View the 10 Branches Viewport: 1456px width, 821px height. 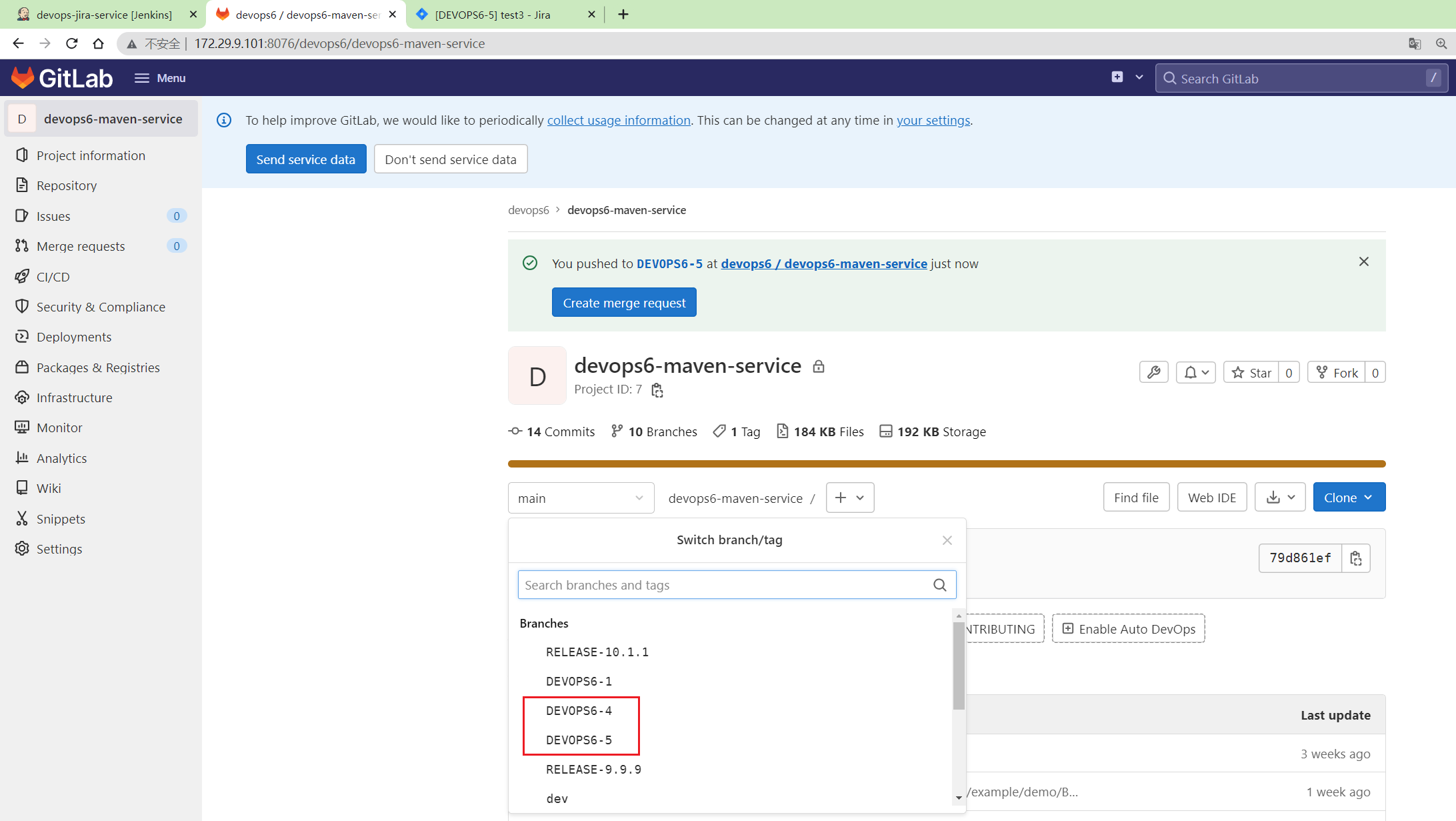pos(654,432)
